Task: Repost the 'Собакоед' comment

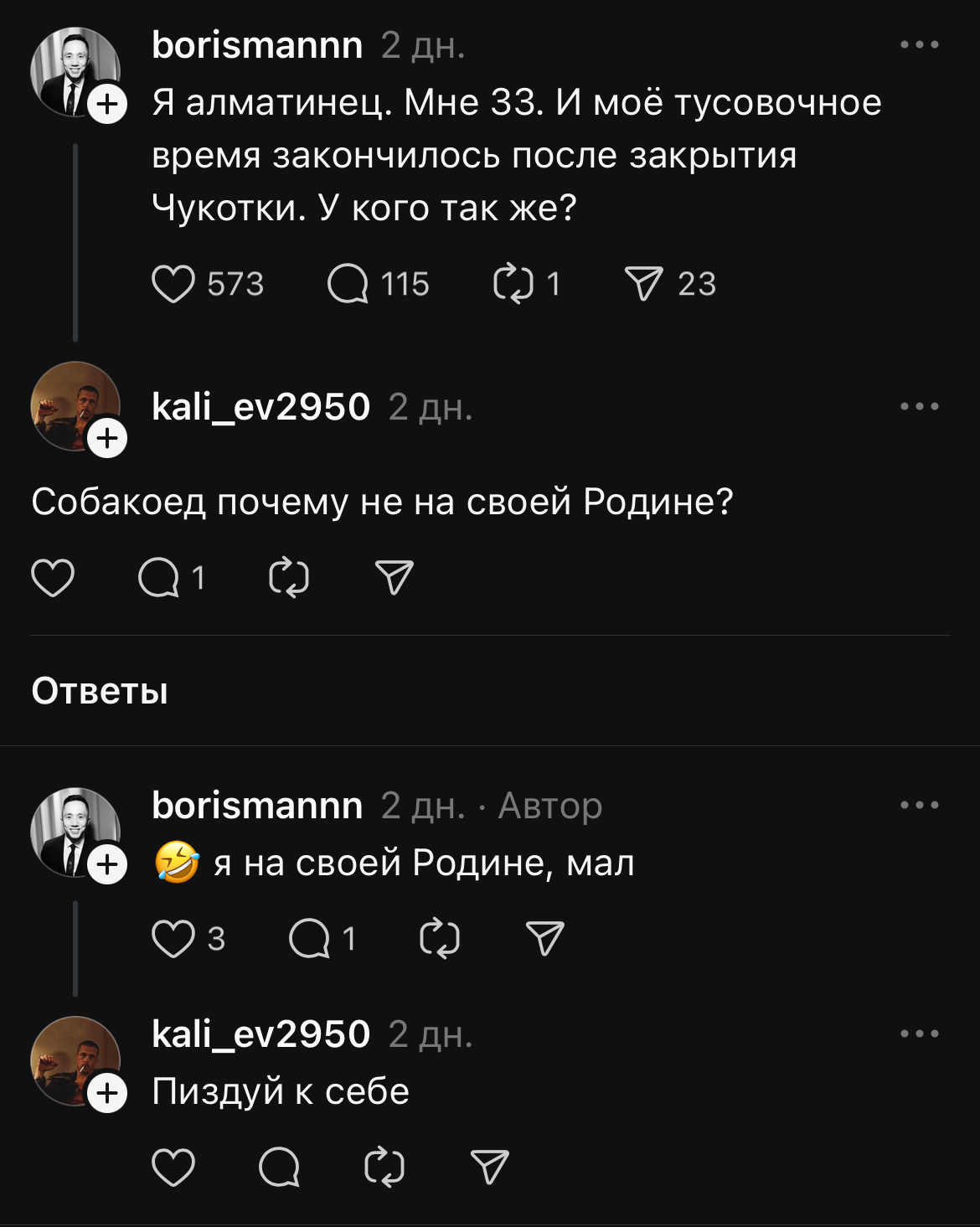Action: pyautogui.click(x=289, y=578)
